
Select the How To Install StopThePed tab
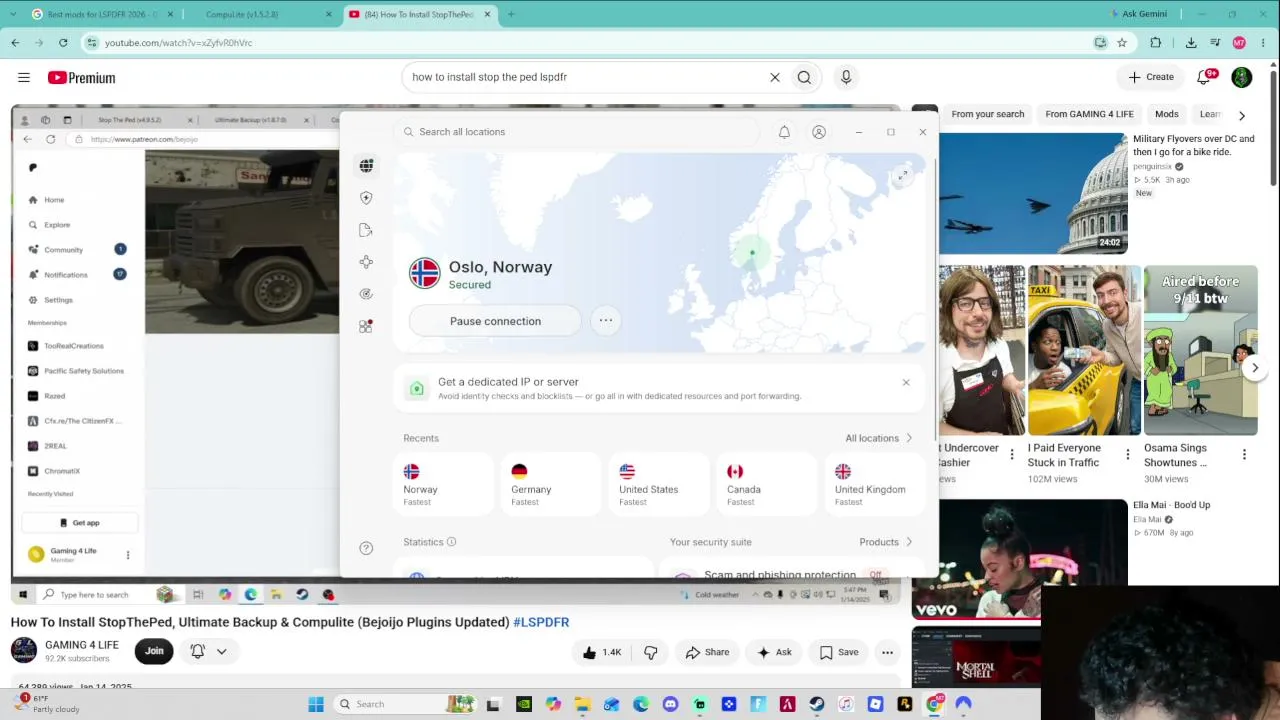(x=419, y=14)
